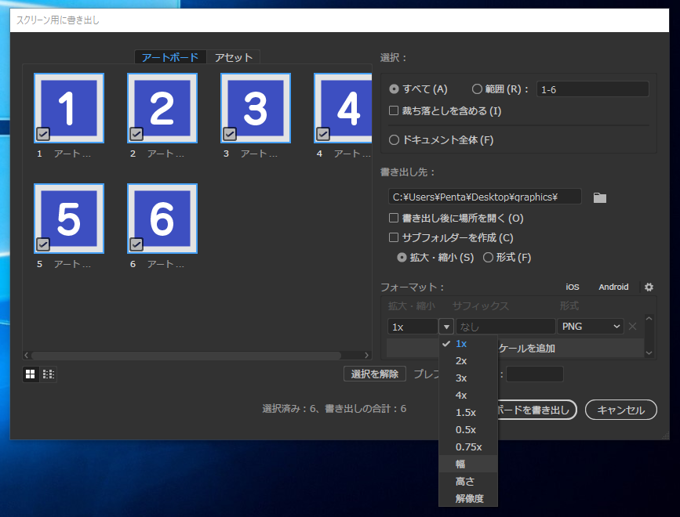
Task: Choose 解像度 (resolution) from scale list
Action: [468, 499]
